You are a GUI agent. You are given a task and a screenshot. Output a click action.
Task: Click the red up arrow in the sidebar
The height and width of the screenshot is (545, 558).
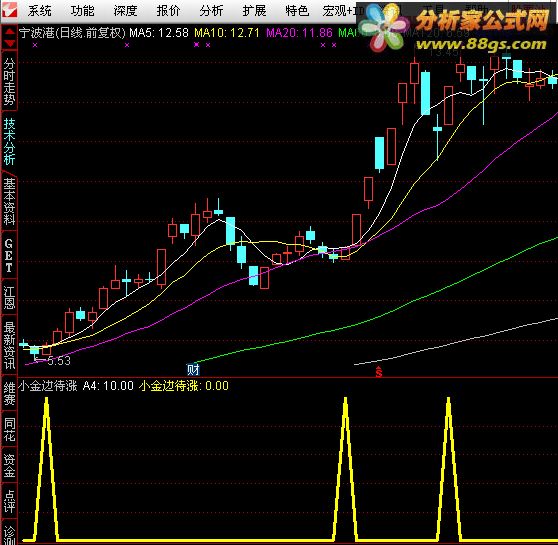tap(9, 32)
